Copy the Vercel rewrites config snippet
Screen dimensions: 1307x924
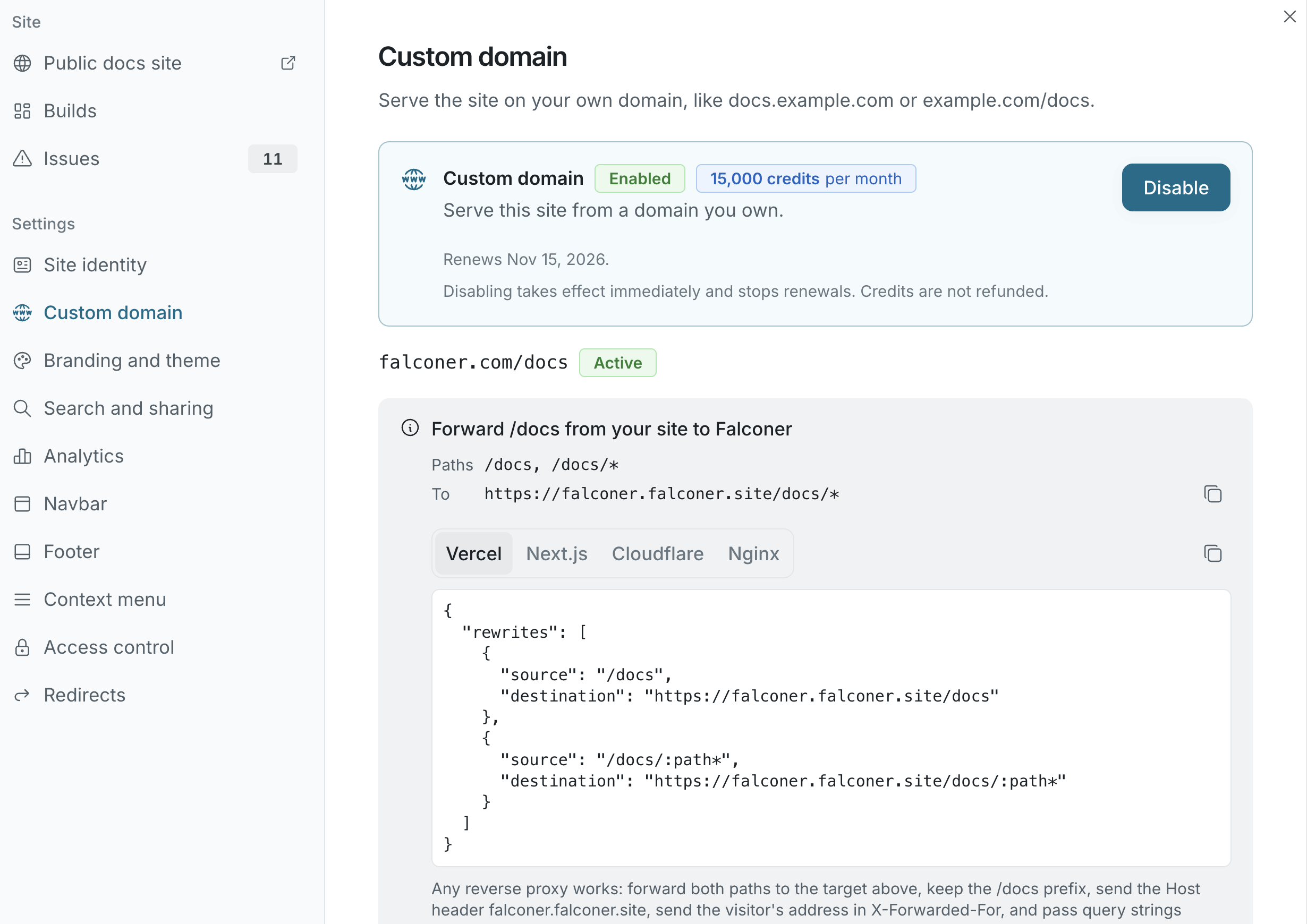point(1212,553)
